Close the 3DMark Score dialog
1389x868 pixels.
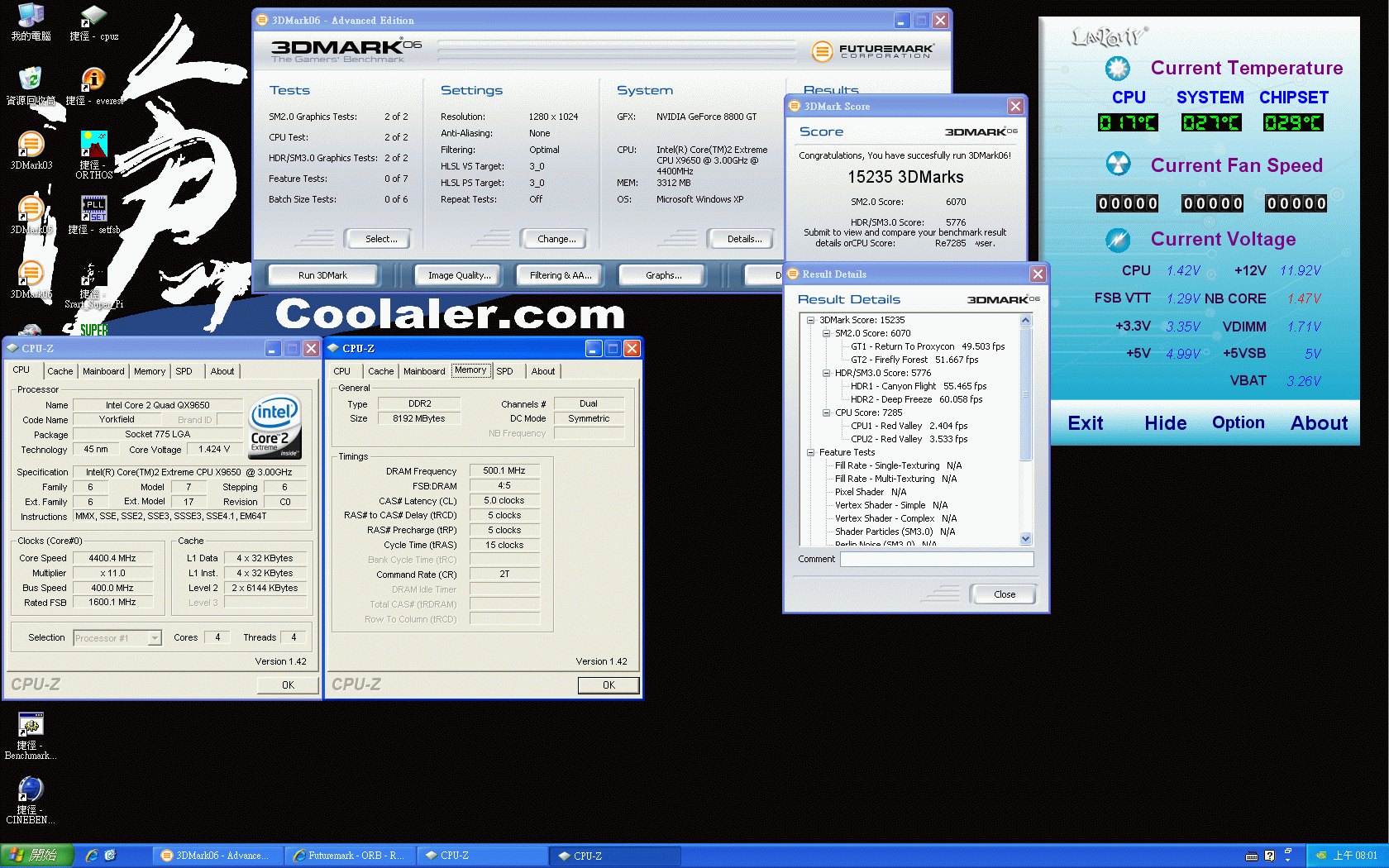(1015, 106)
